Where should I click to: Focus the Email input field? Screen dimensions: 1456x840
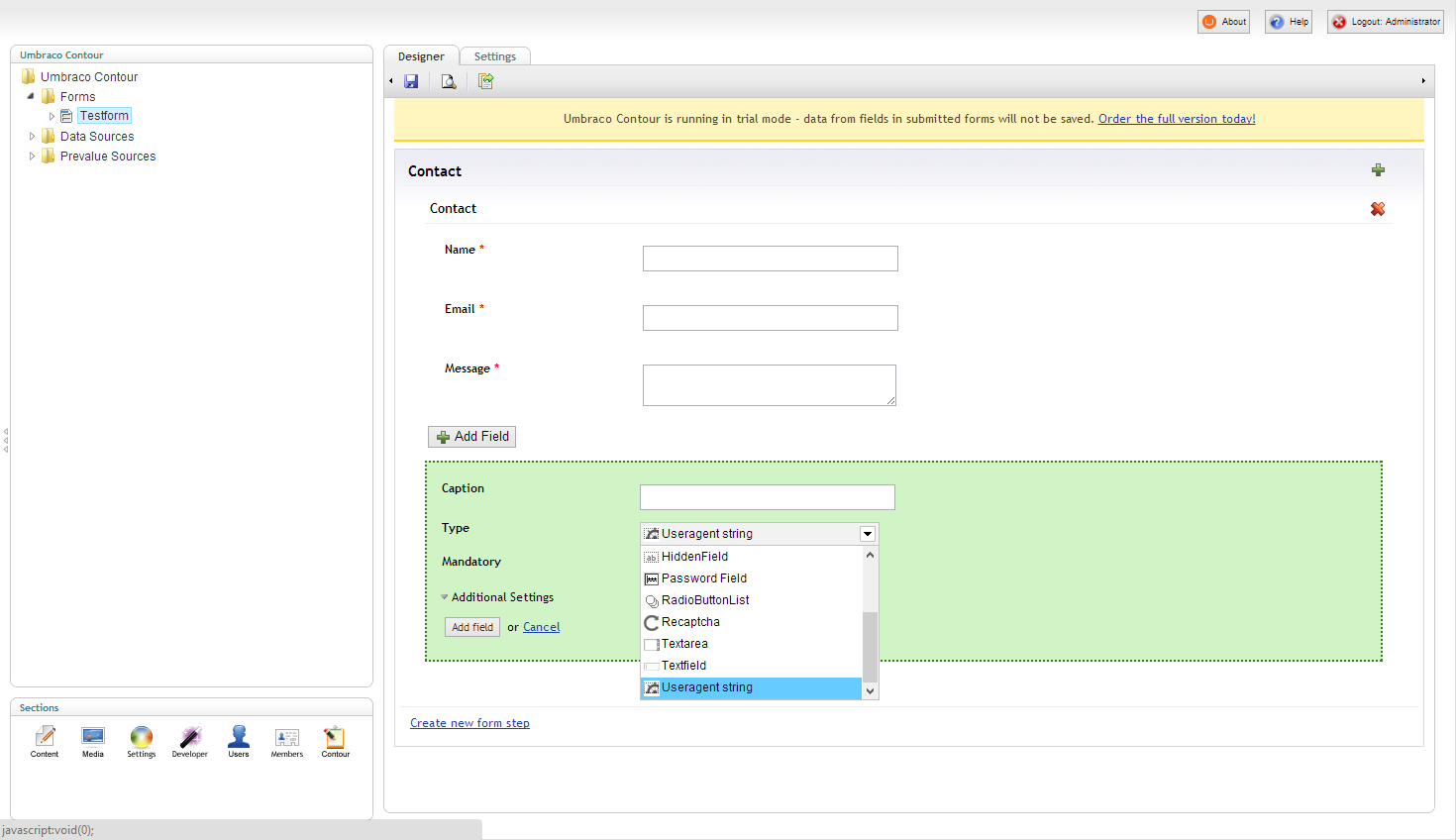(771, 318)
